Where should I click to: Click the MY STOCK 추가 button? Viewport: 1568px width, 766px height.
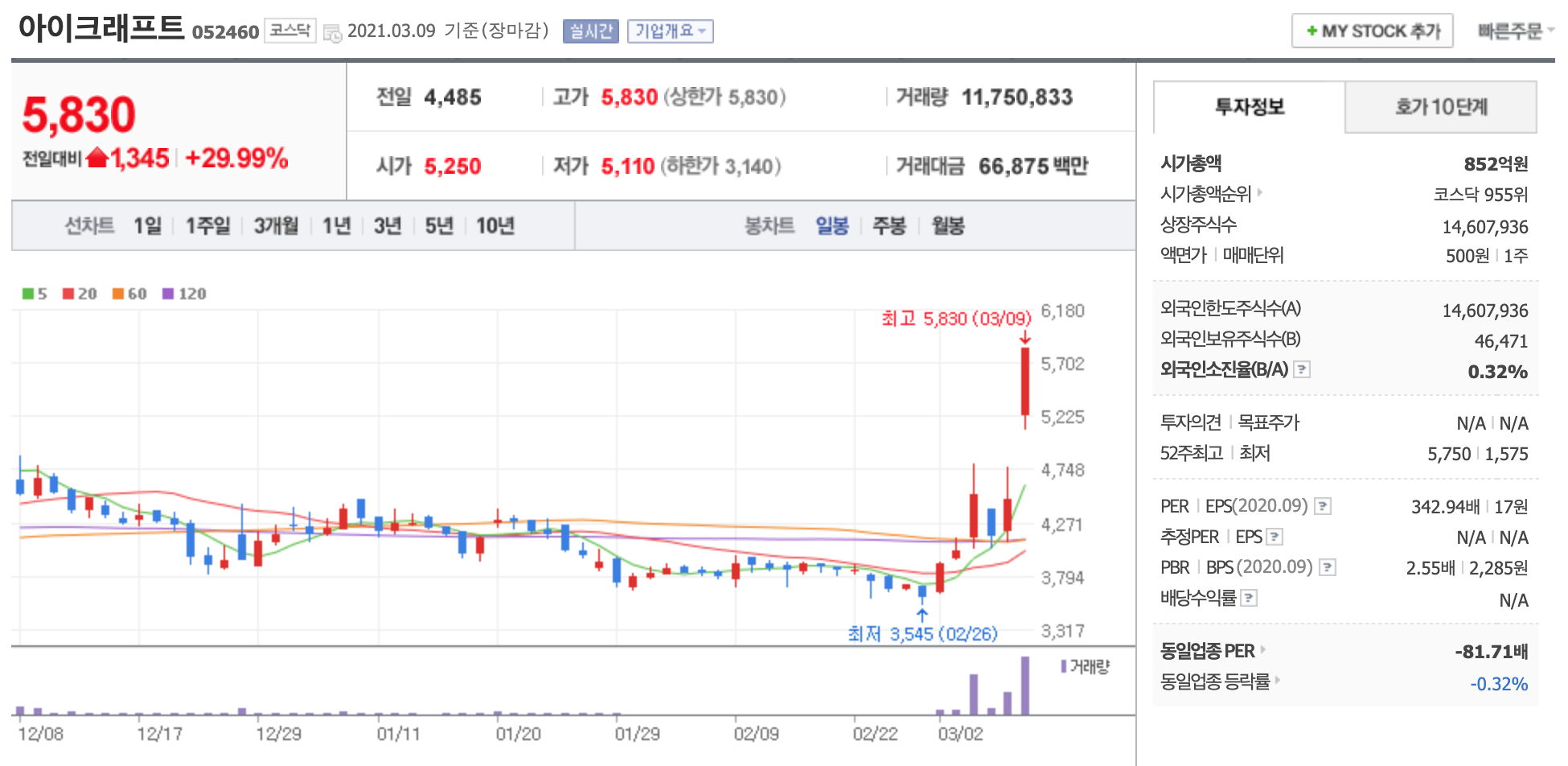[x=1373, y=31]
